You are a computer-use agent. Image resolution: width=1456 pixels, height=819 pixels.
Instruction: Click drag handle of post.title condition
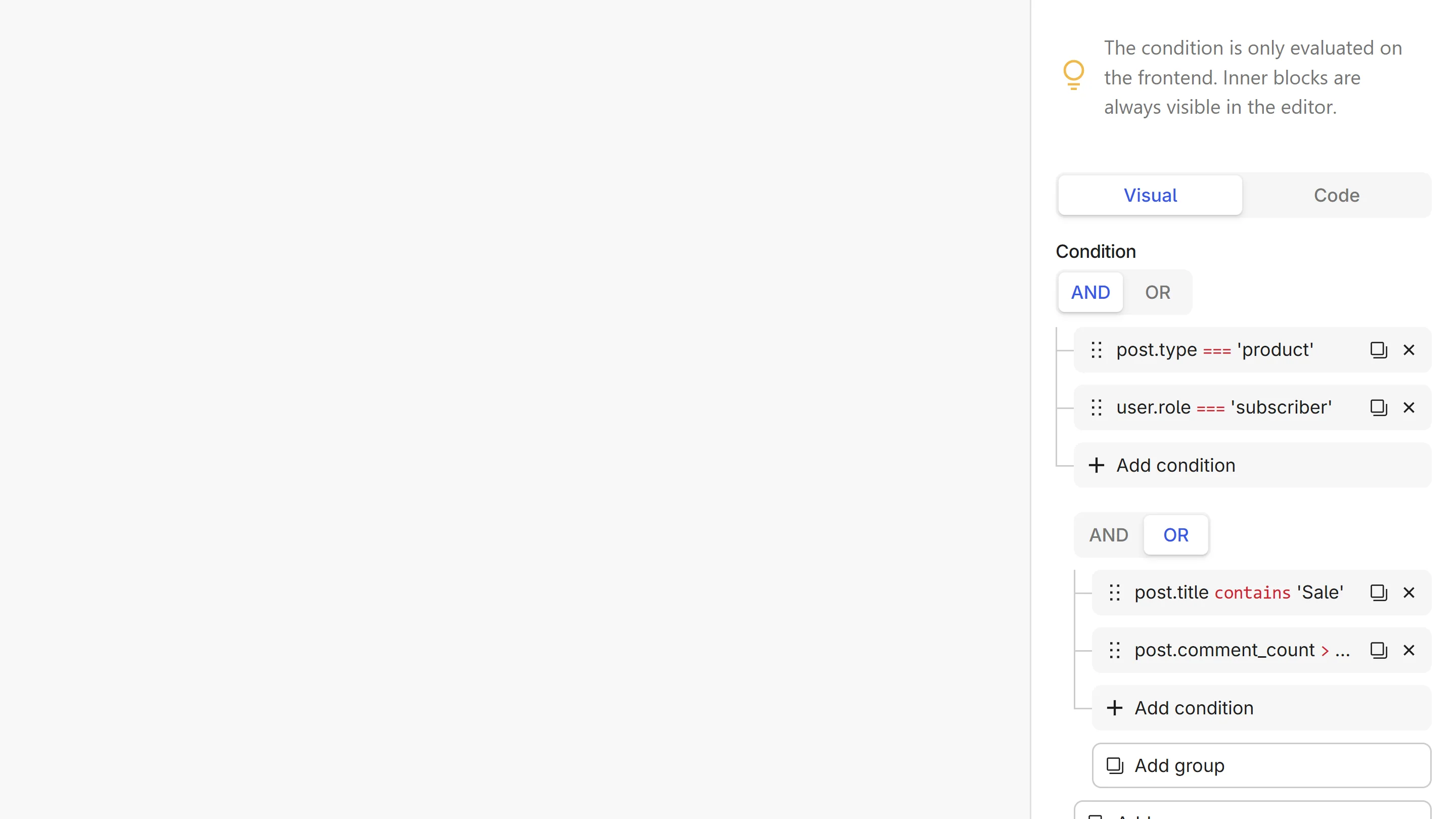1115,593
